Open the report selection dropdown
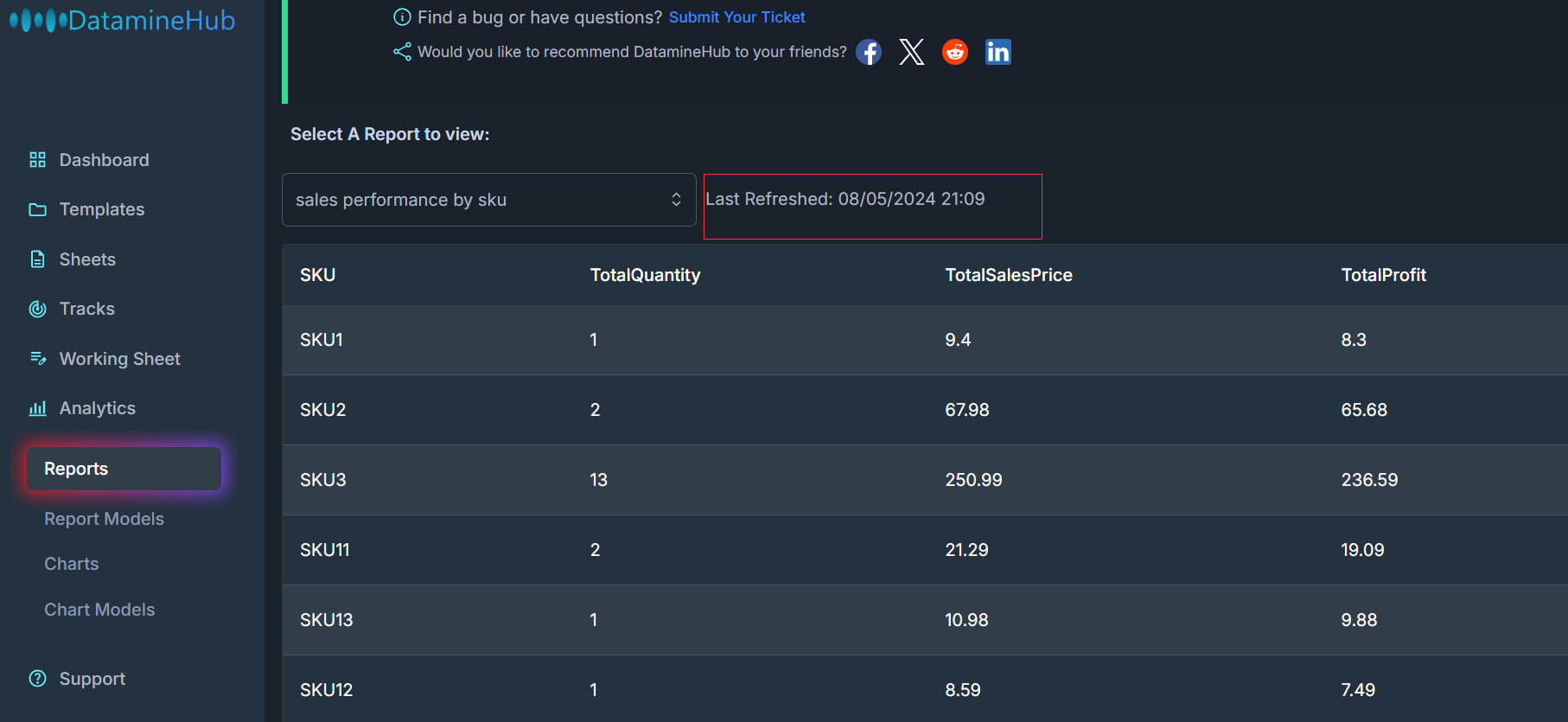 pyautogui.click(x=489, y=200)
